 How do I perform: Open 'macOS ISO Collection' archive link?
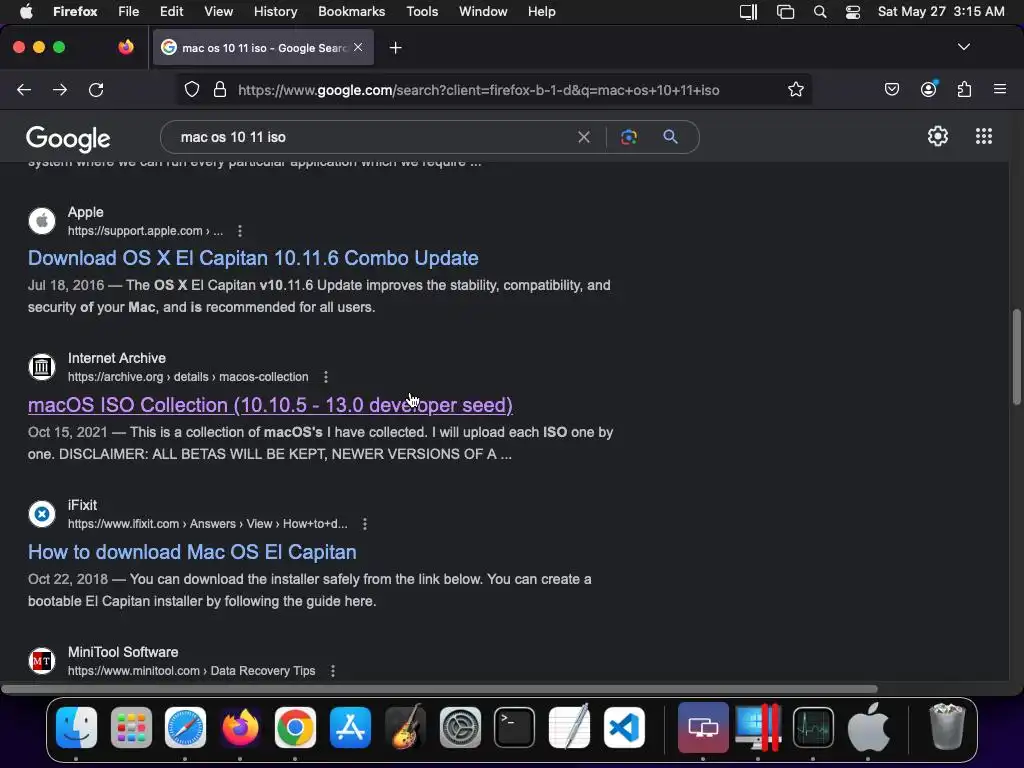coord(270,405)
